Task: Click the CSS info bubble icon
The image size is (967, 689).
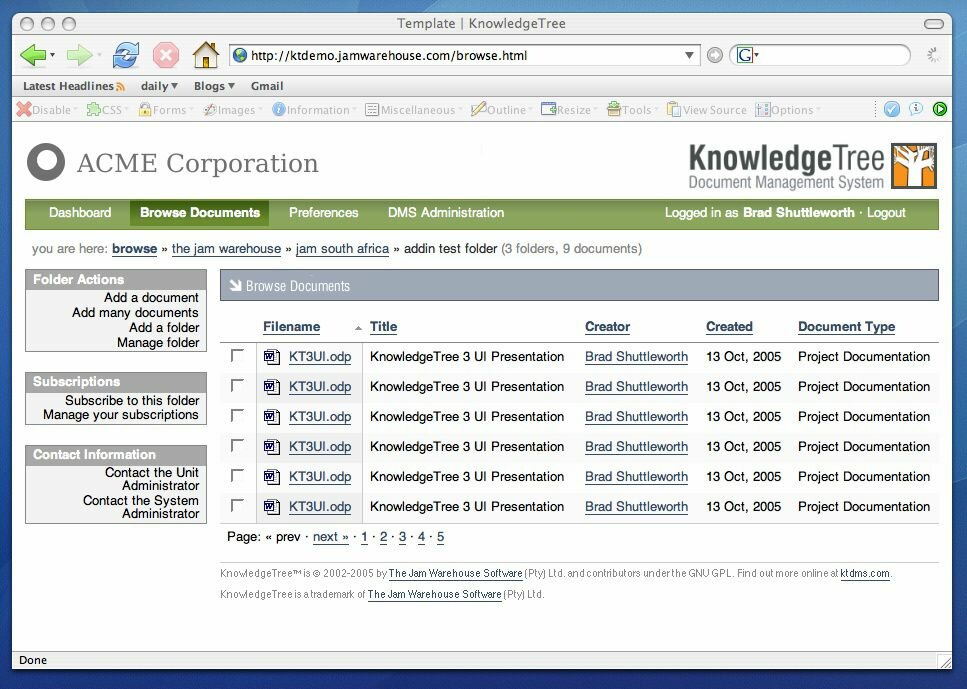Action: [x=916, y=109]
